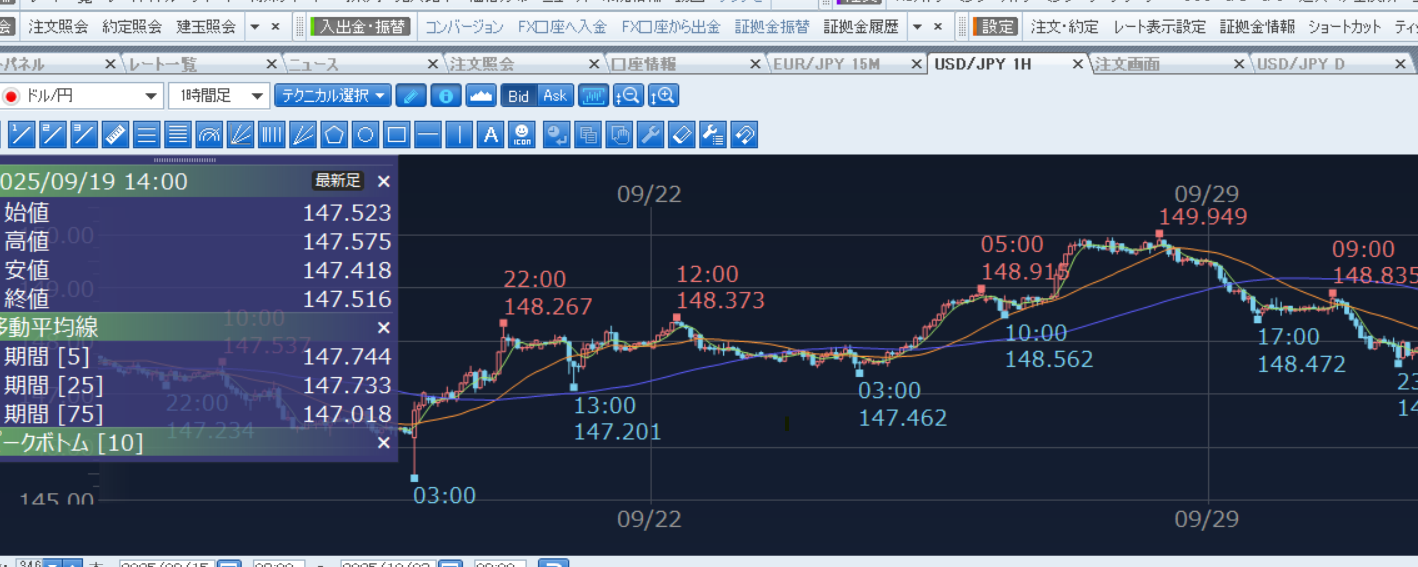The image size is (1418, 567).
Task: Choose the text label 'A' tool
Action: [490, 135]
